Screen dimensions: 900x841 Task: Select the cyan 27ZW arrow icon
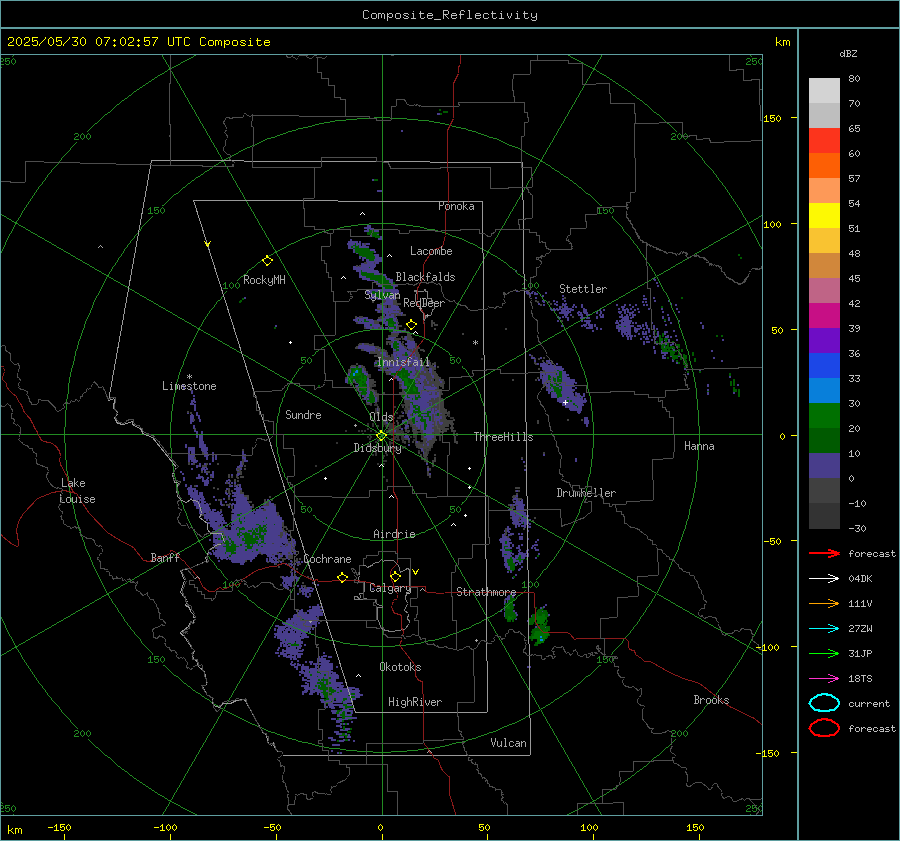click(x=824, y=629)
